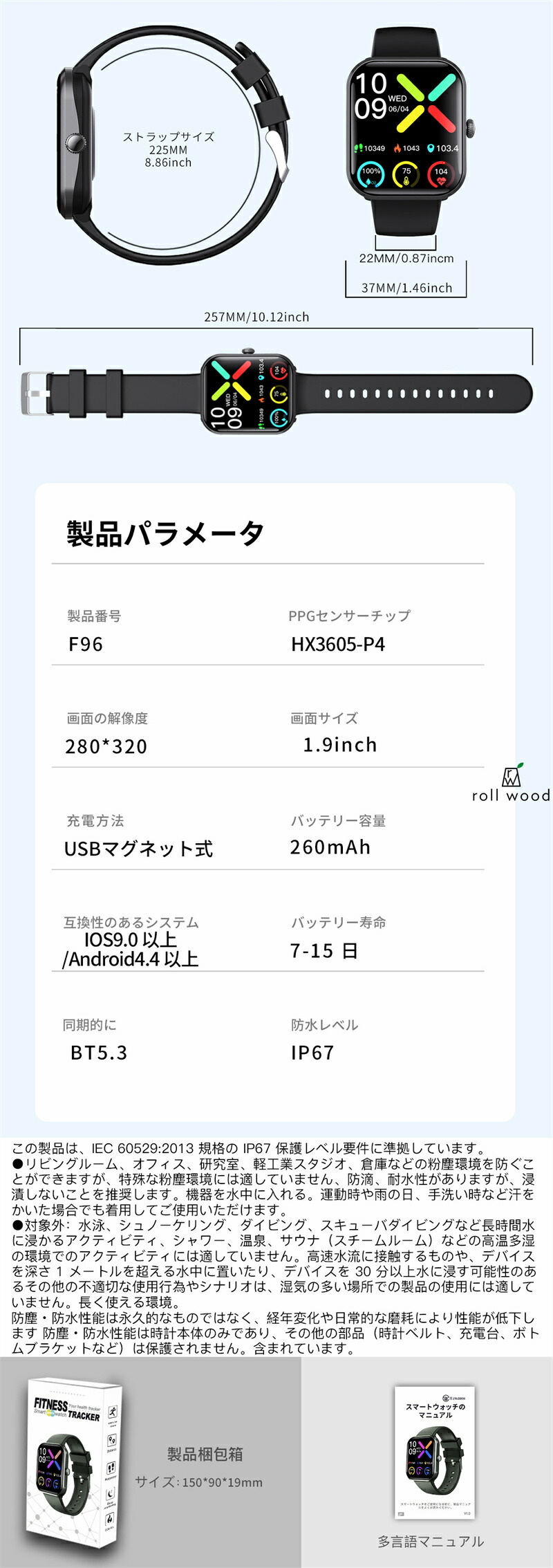
Task: Click the HX3605-P4 sensor chip value
Action: coord(338,645)
